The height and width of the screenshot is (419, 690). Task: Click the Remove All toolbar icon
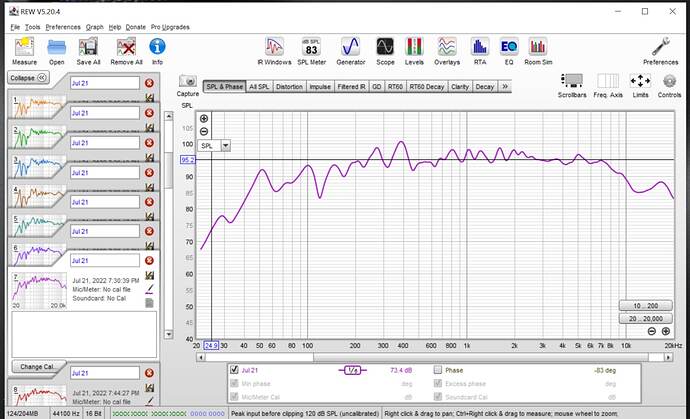point(126,51)
